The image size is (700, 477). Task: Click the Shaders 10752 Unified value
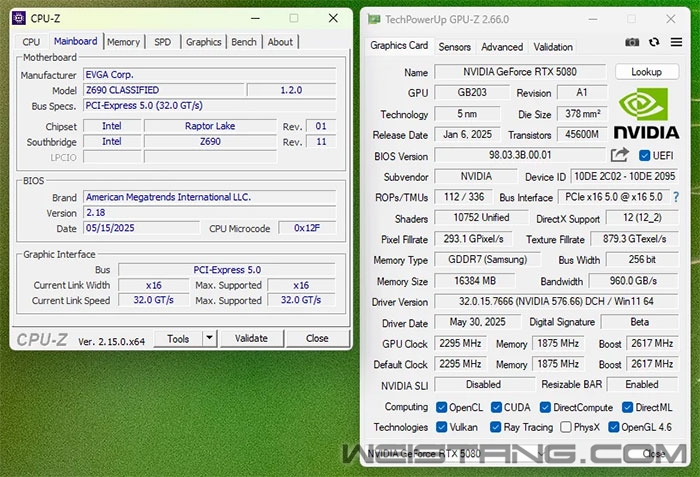tap(481, 218)
